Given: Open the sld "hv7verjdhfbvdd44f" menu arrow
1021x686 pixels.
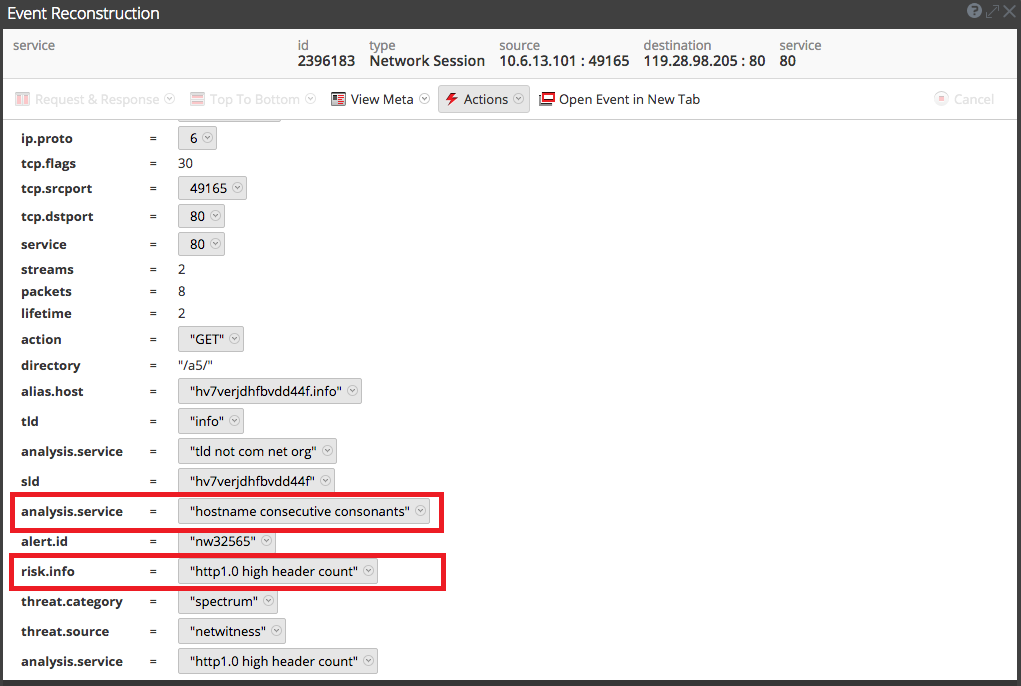Looking at the screenshot, I should coord(326,481).
